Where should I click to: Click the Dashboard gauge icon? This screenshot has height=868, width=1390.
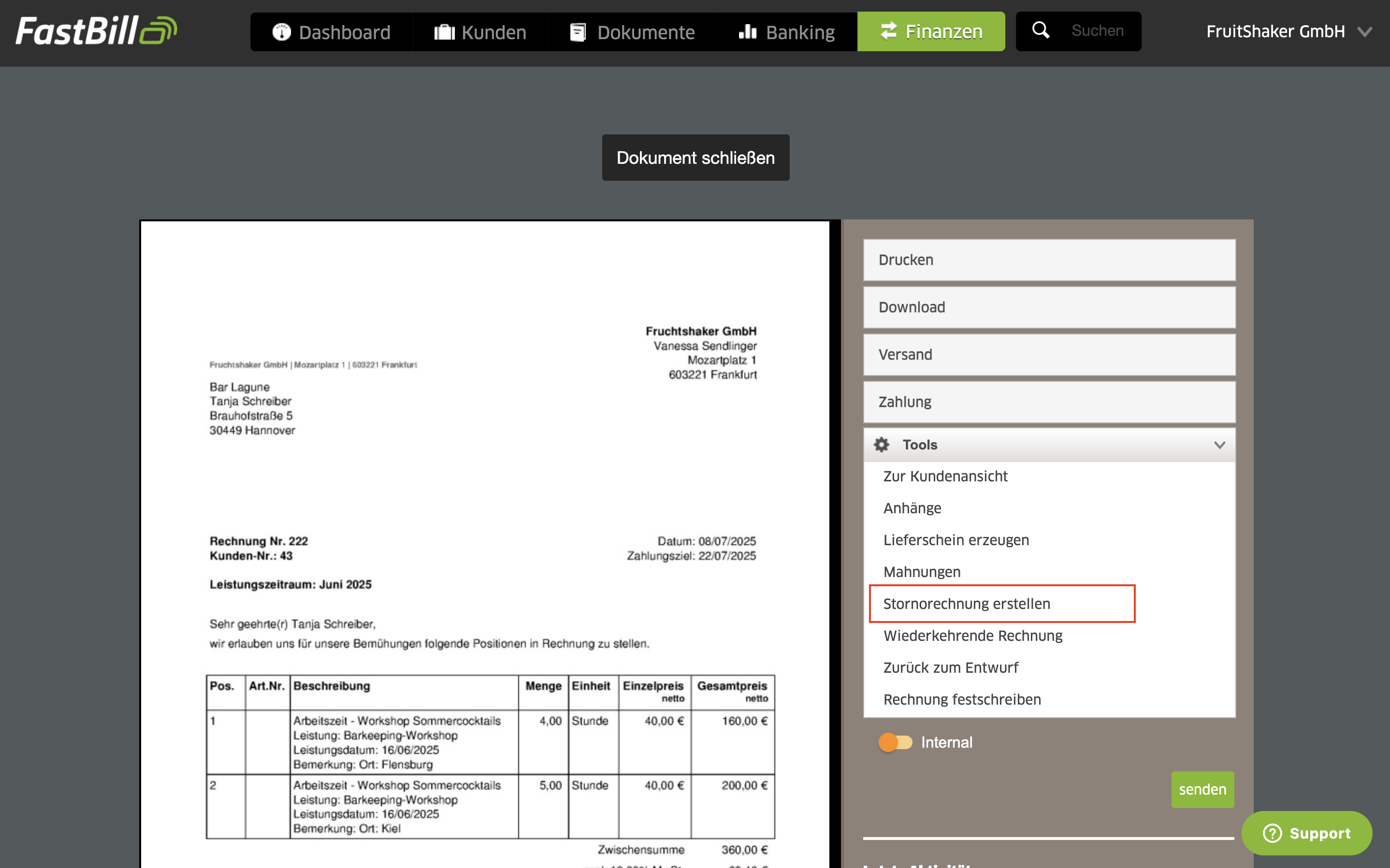tap(281, 32)
